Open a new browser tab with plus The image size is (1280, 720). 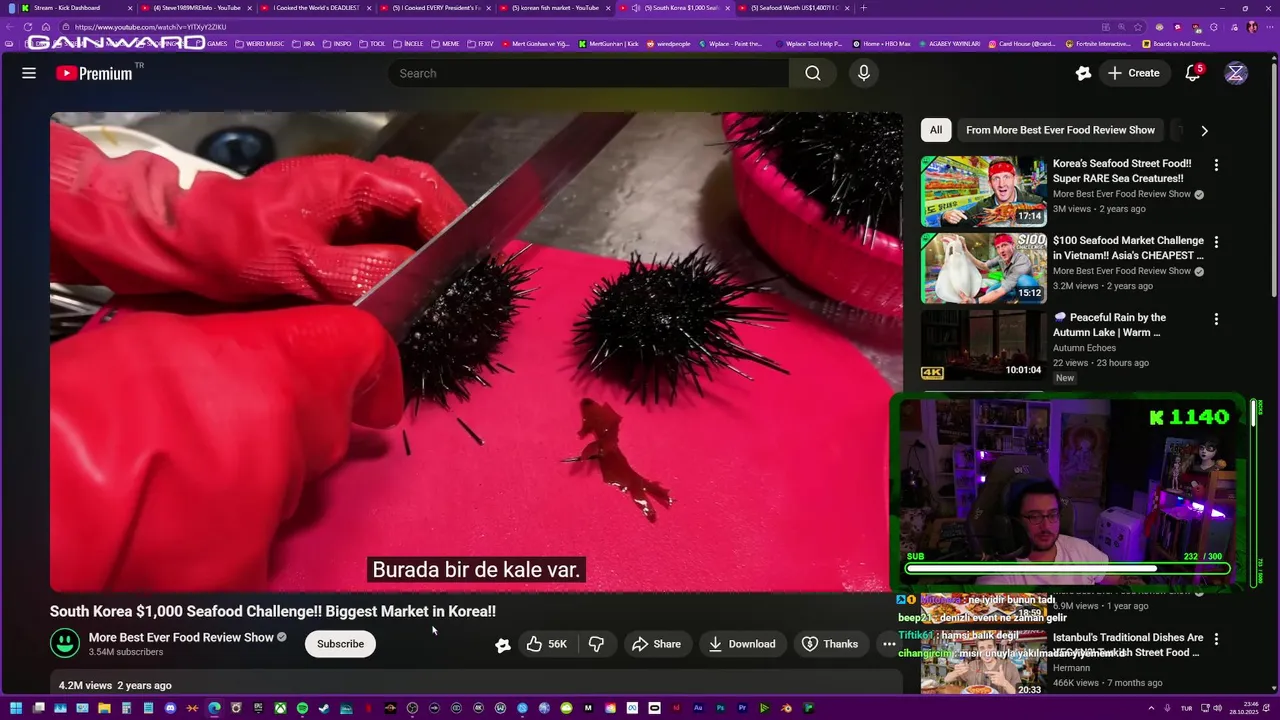coord(864,8)
